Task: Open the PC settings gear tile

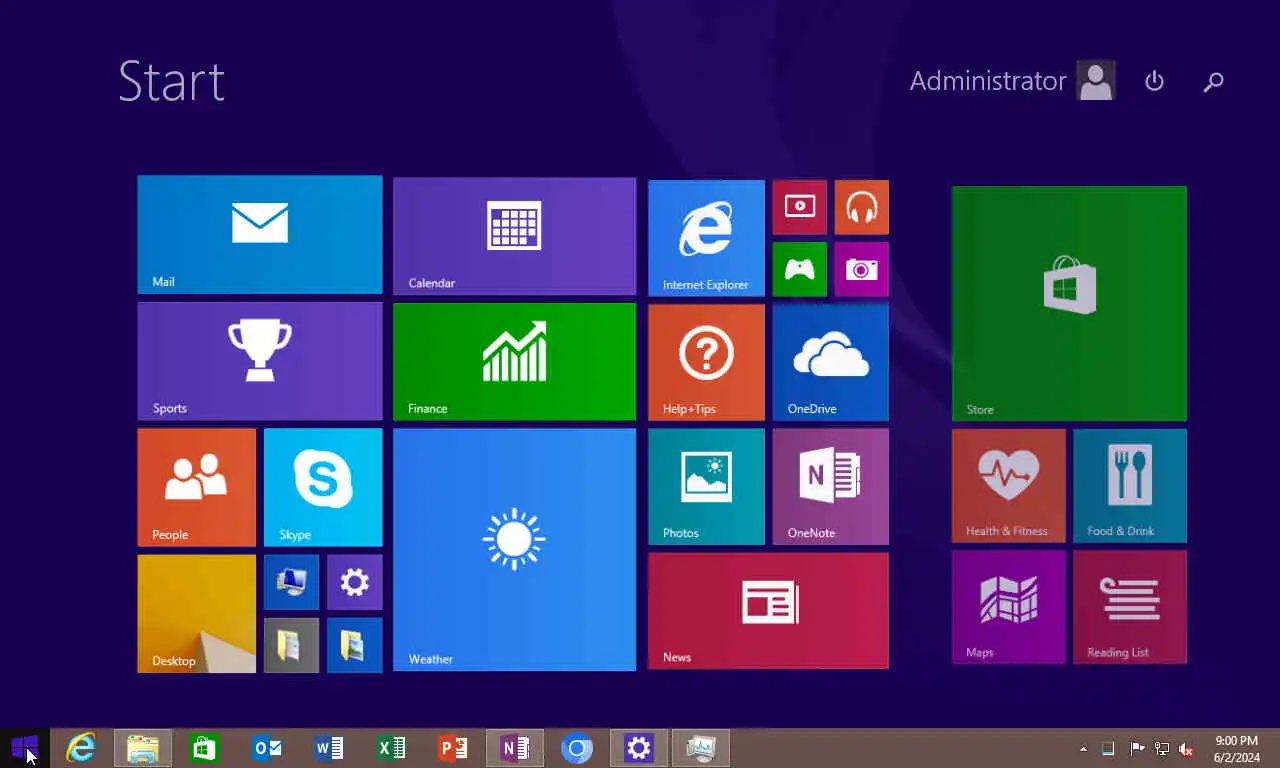Action: (x=355, y=582)
